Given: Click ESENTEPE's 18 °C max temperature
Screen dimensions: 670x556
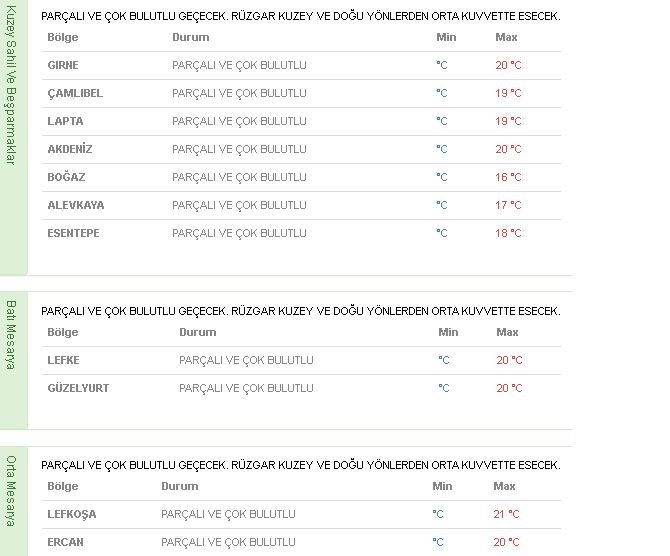Looking at the screenshot, I should pos(508,233).
